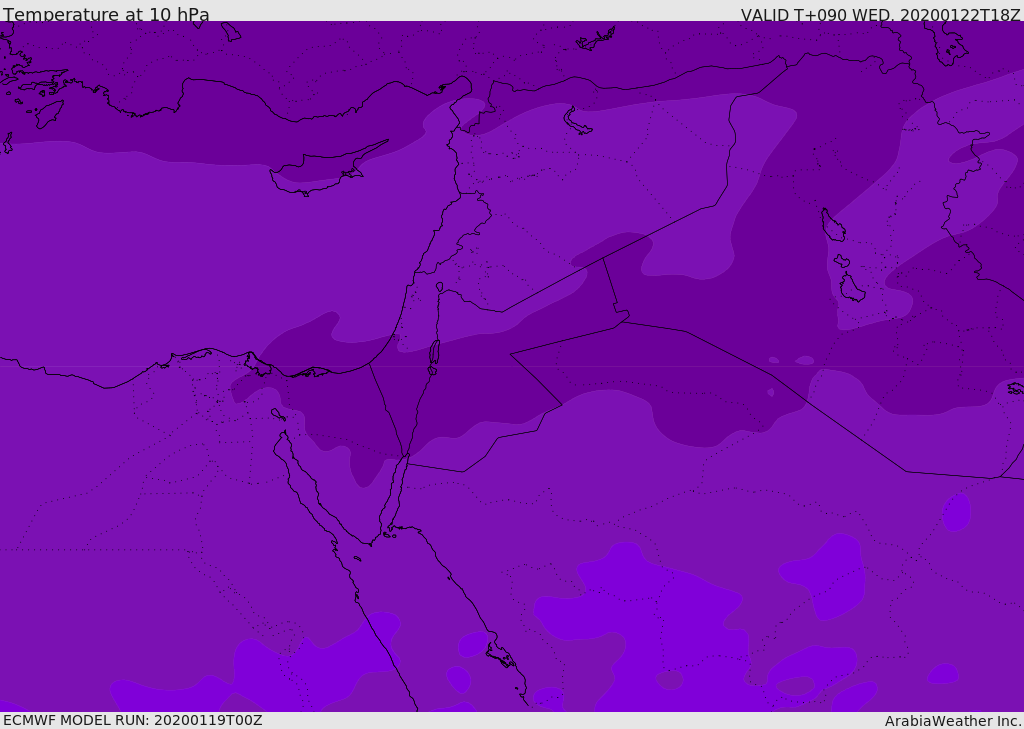1024x729 pixels.
Task: Click the 'VALID T+090 WED. 20200122T18Z' label
Action: pyautogui.click(x=880, y=15)
